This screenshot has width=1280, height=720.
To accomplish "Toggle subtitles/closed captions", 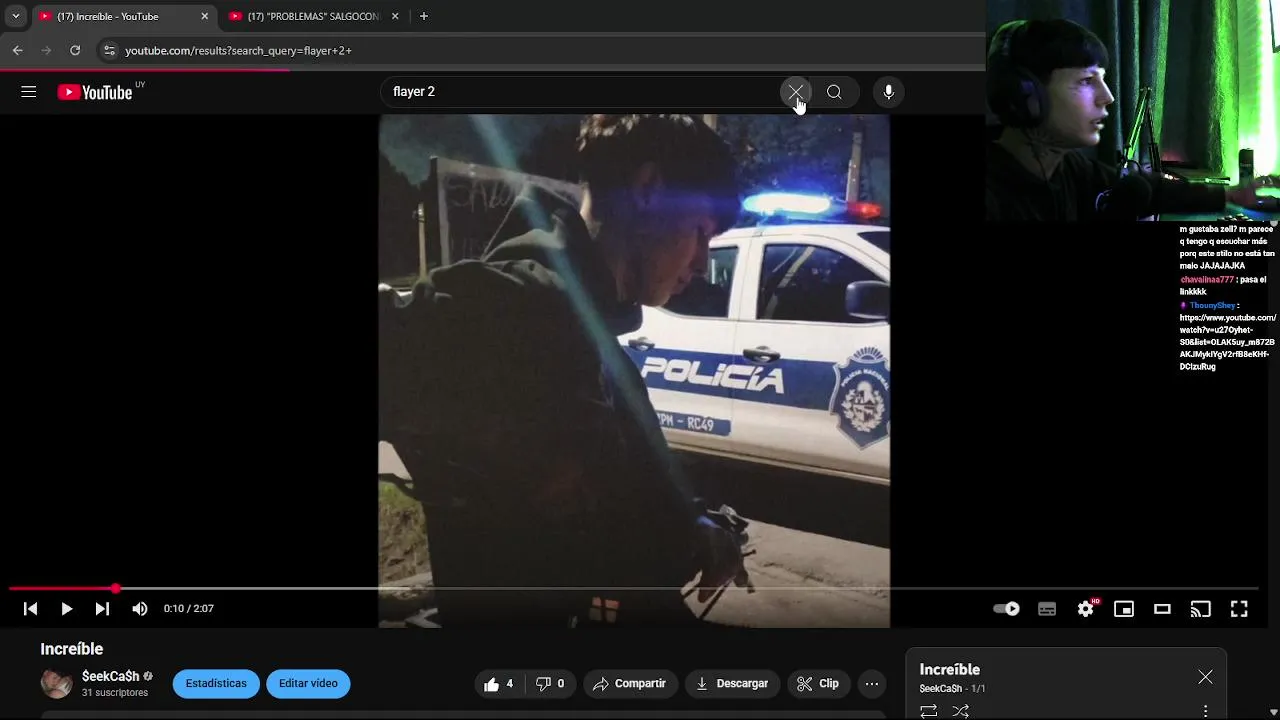I will tap(1047, 608).
